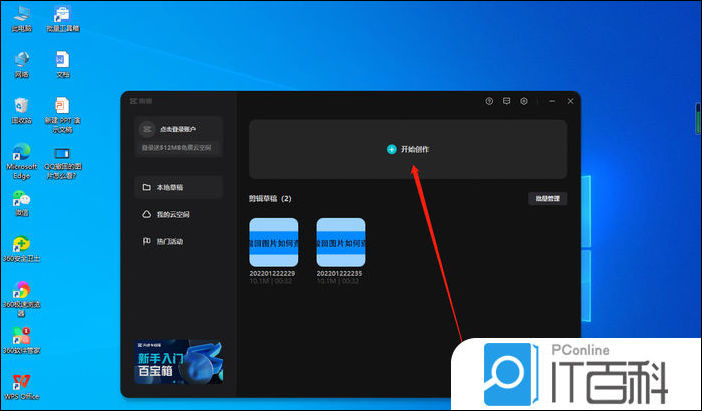Screen dimensions: 702x411
Task: Open draft thumbnail 202201222235
Action: click(x=341, y=242)
